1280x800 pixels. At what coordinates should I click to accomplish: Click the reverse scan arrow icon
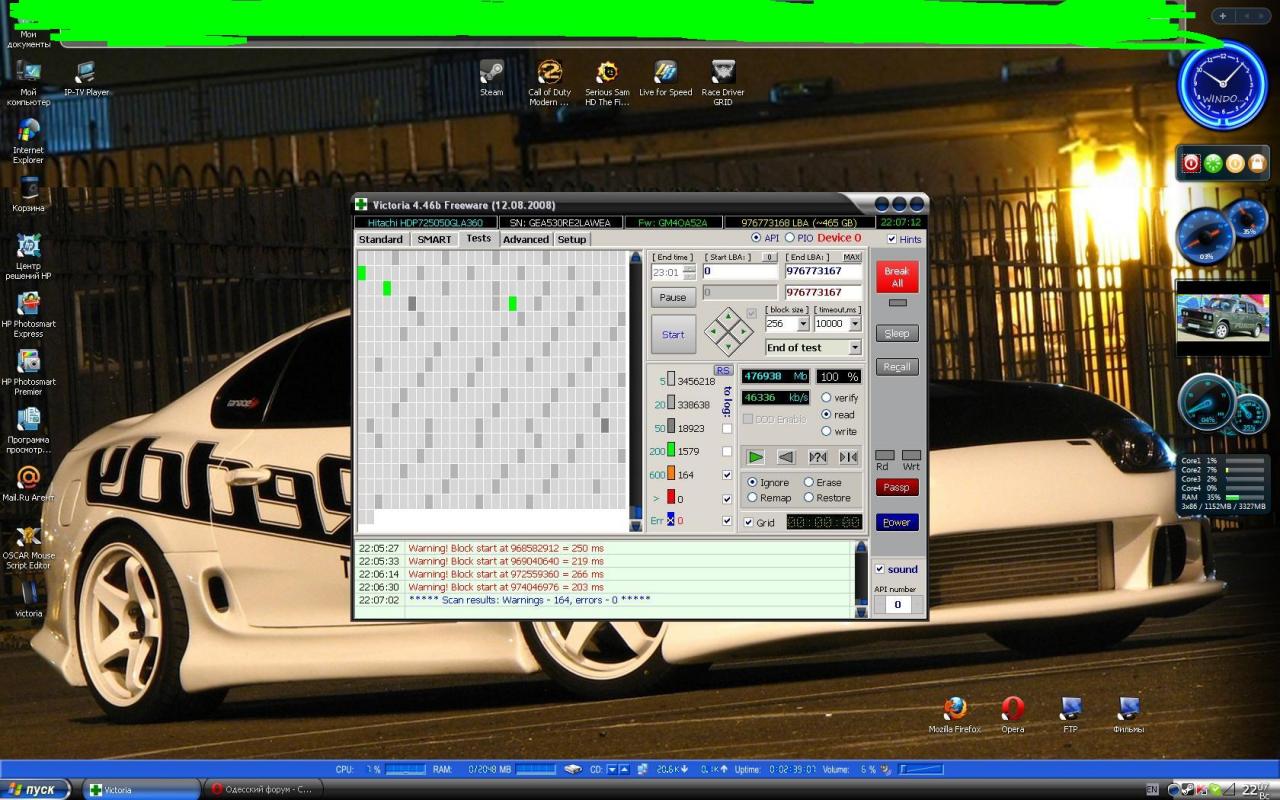tap(786, 457)
